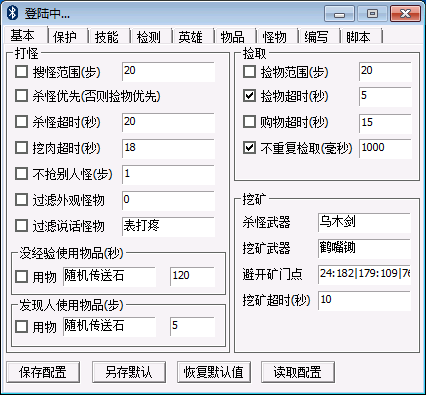
Task: Click the 发现人使用物品 steps field showing 5
Action: 192,327
